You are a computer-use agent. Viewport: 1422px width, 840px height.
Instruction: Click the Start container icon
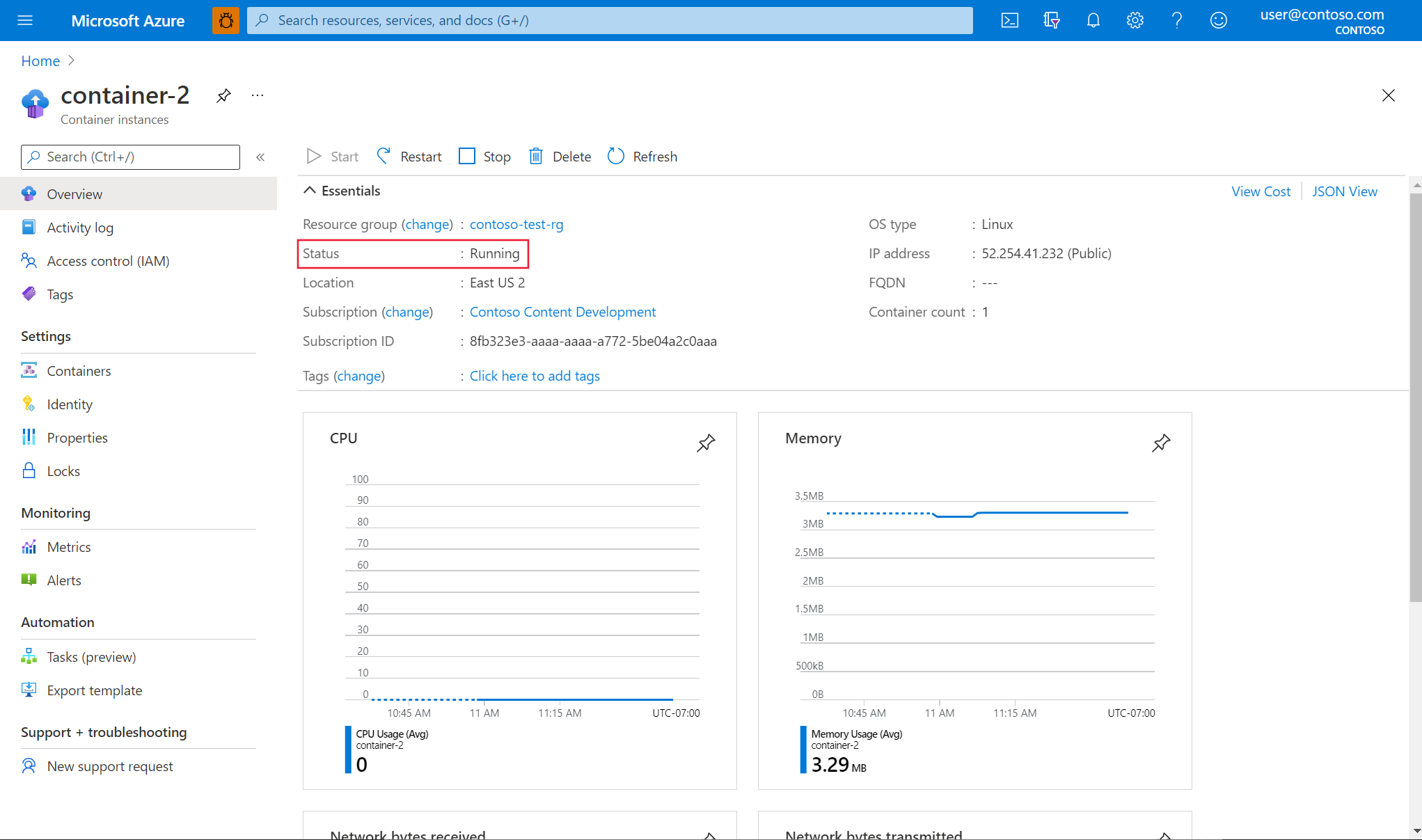coord(314,156)
